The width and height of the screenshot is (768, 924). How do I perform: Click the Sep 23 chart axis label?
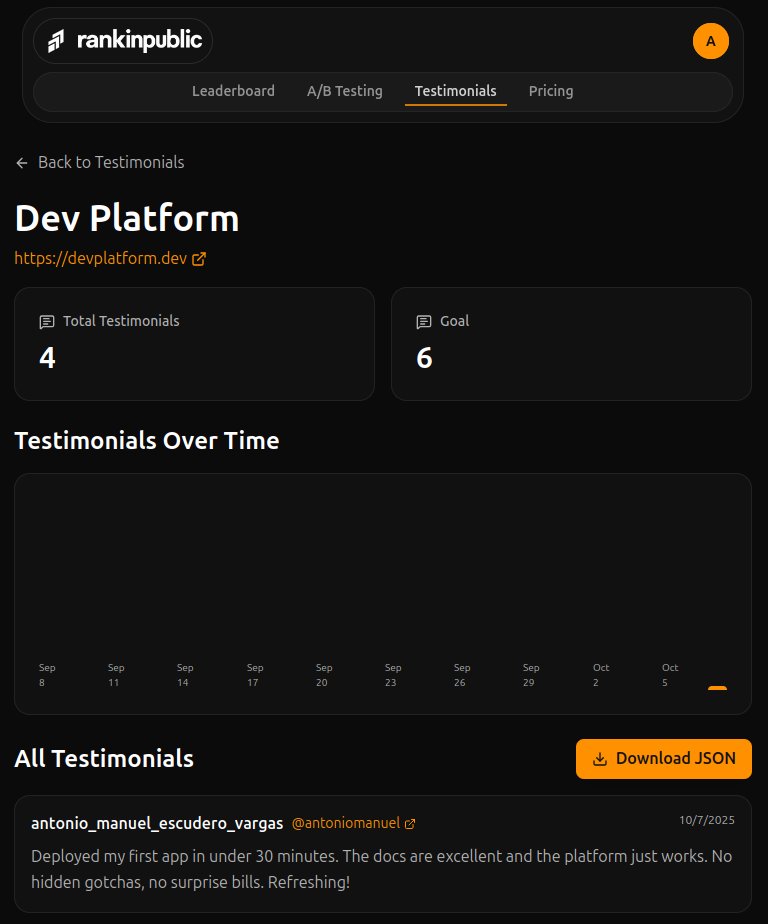tap(393, 675)
